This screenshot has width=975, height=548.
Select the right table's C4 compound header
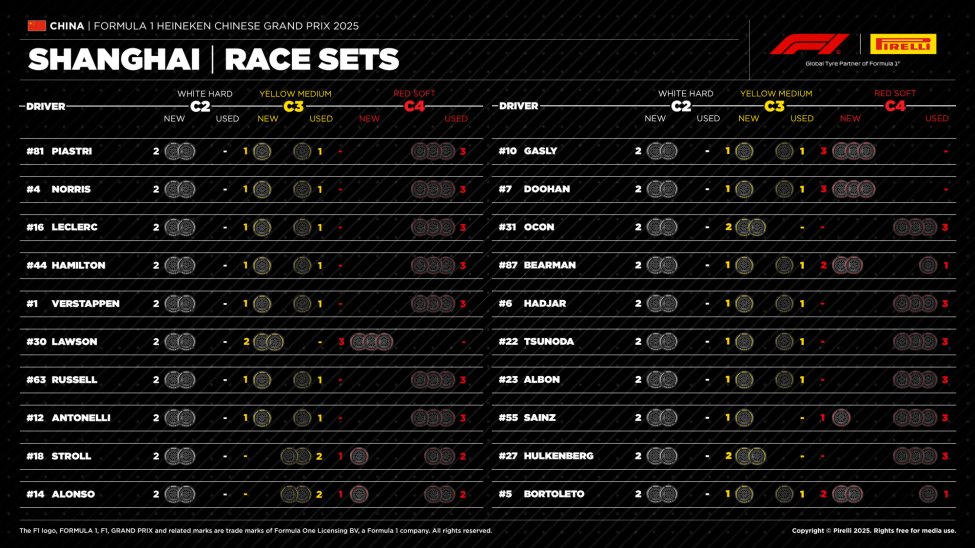pos(893,106)
